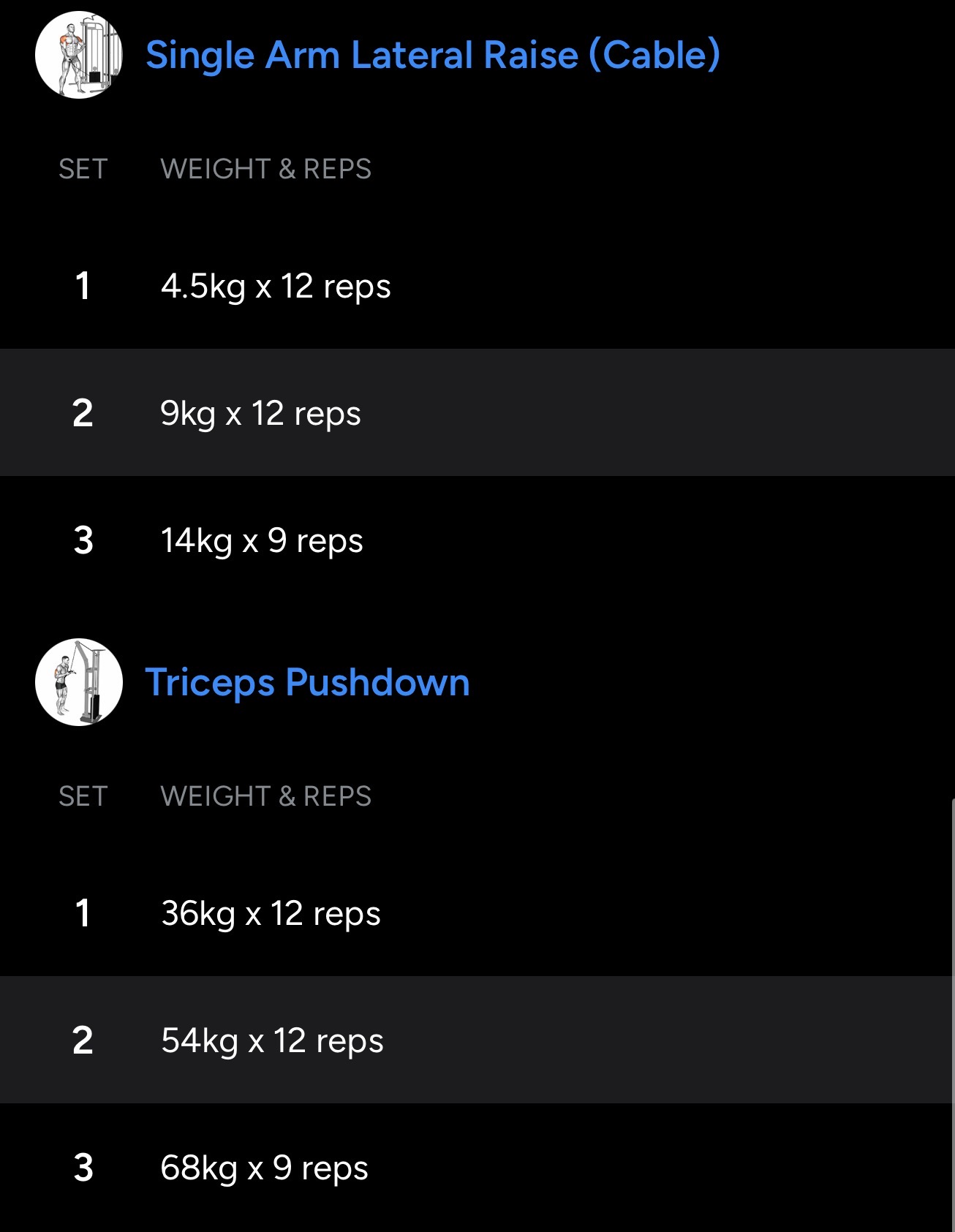Click WEIGHT & REPS header under Lateral Raise

pos(265,169)
